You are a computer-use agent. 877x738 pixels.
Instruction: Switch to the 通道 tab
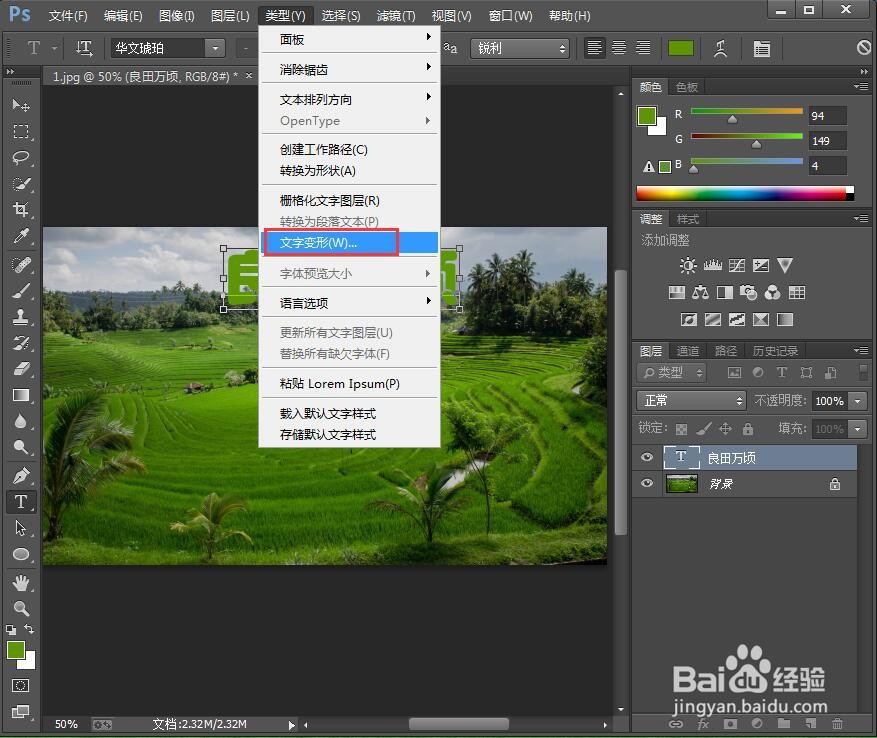[x=688, y=351]
